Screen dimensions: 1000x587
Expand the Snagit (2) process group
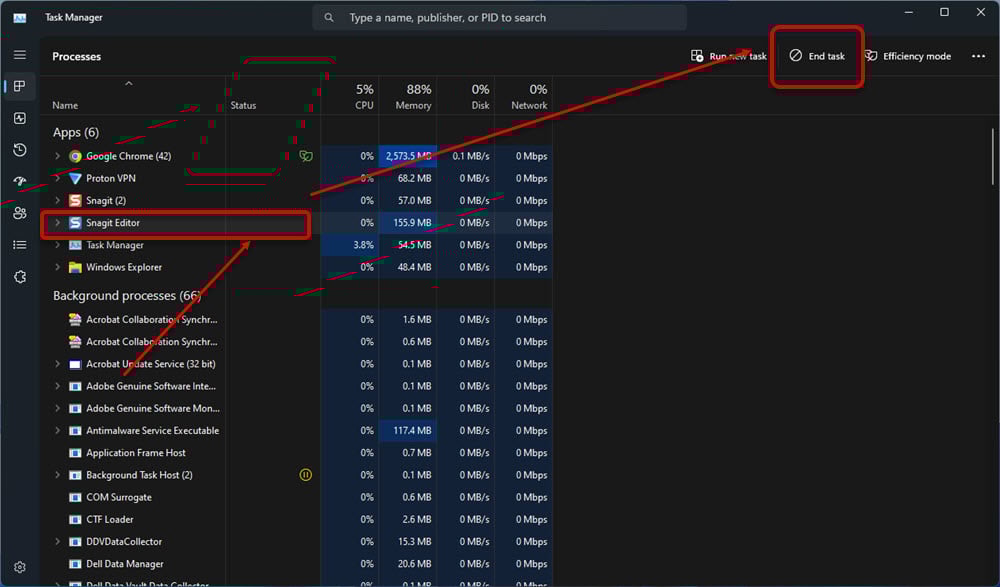tap(57, 201)
